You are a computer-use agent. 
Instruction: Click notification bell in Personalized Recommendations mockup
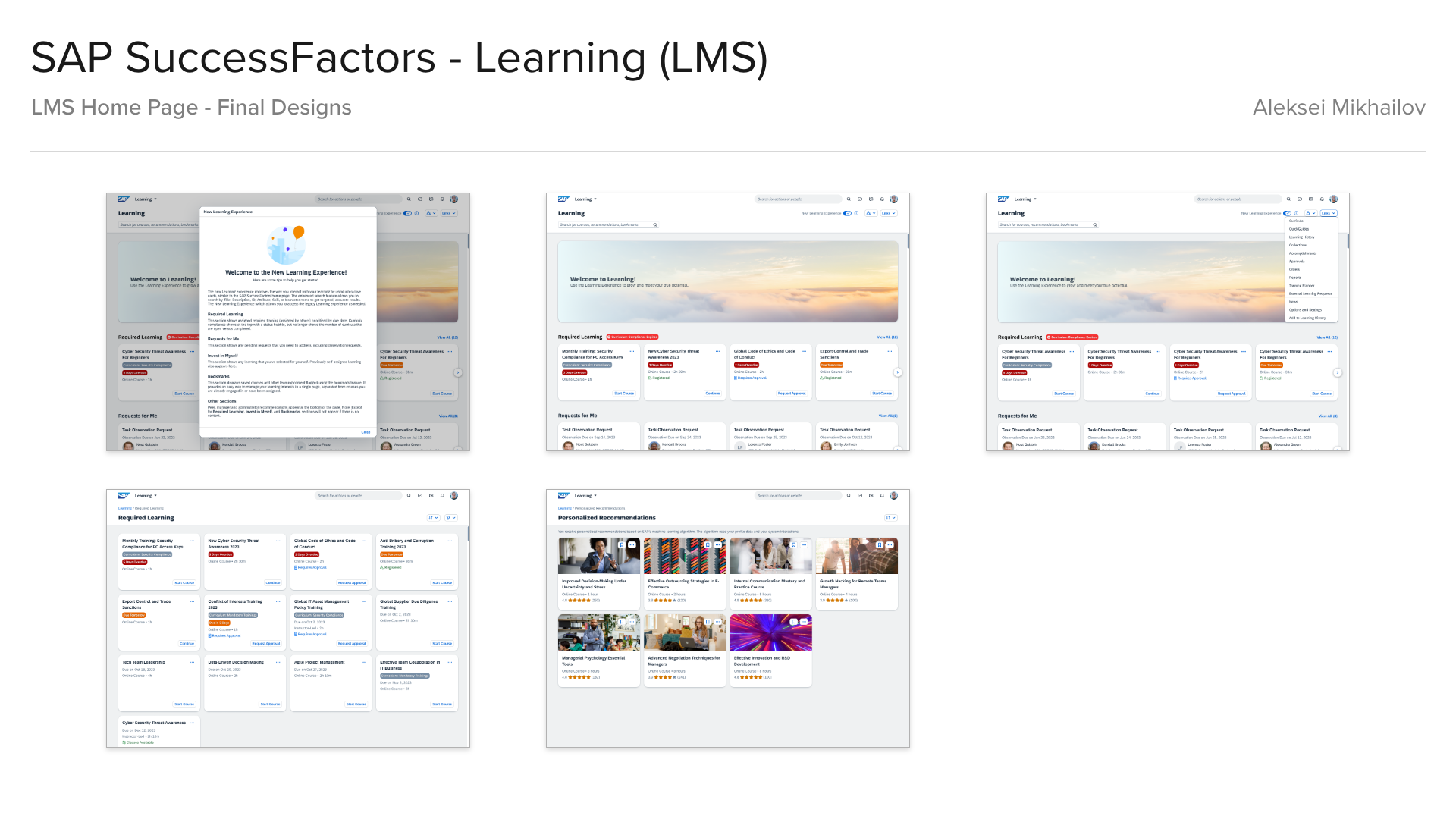(882, 495)
